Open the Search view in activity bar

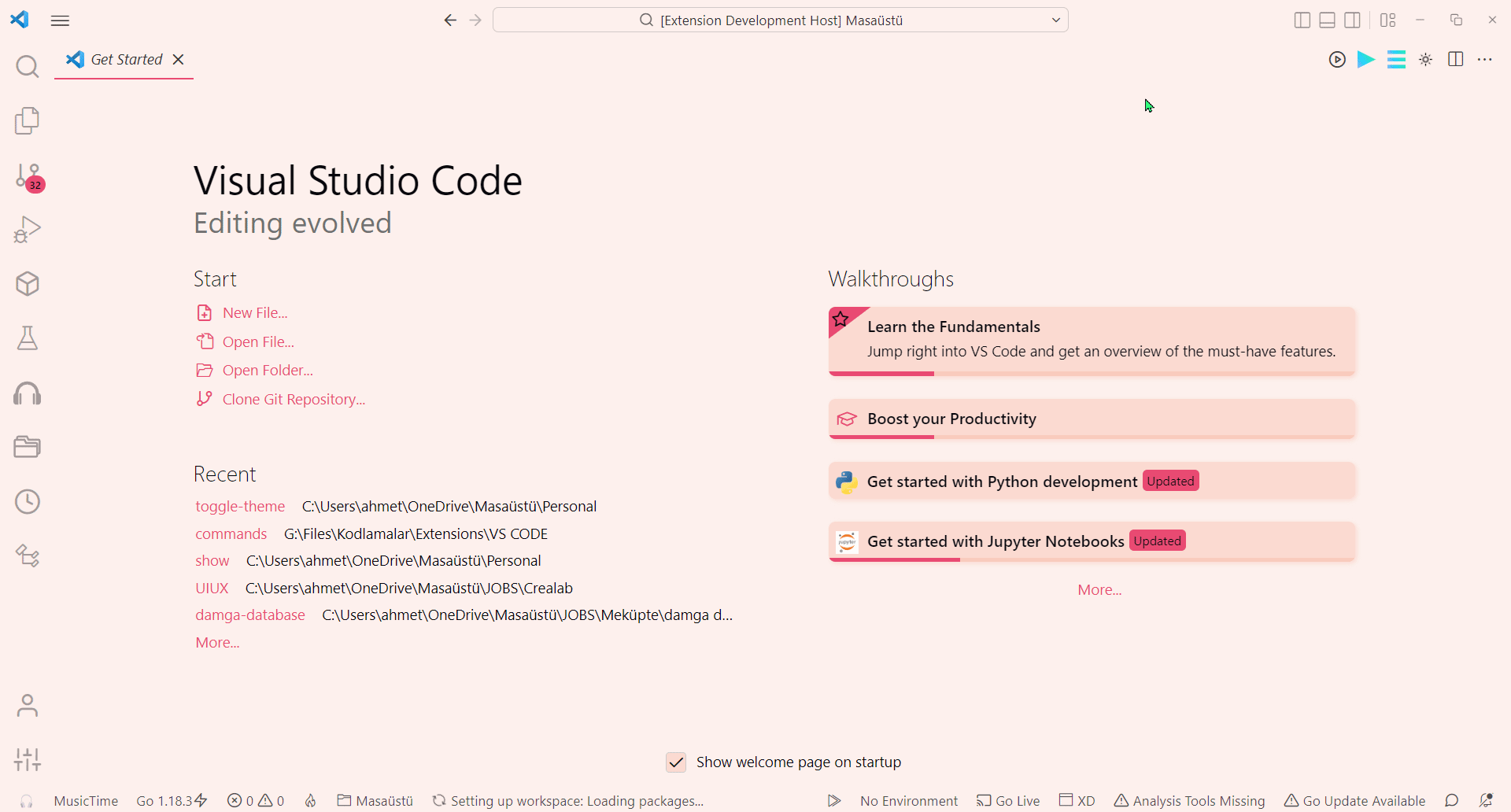(28, 67)
